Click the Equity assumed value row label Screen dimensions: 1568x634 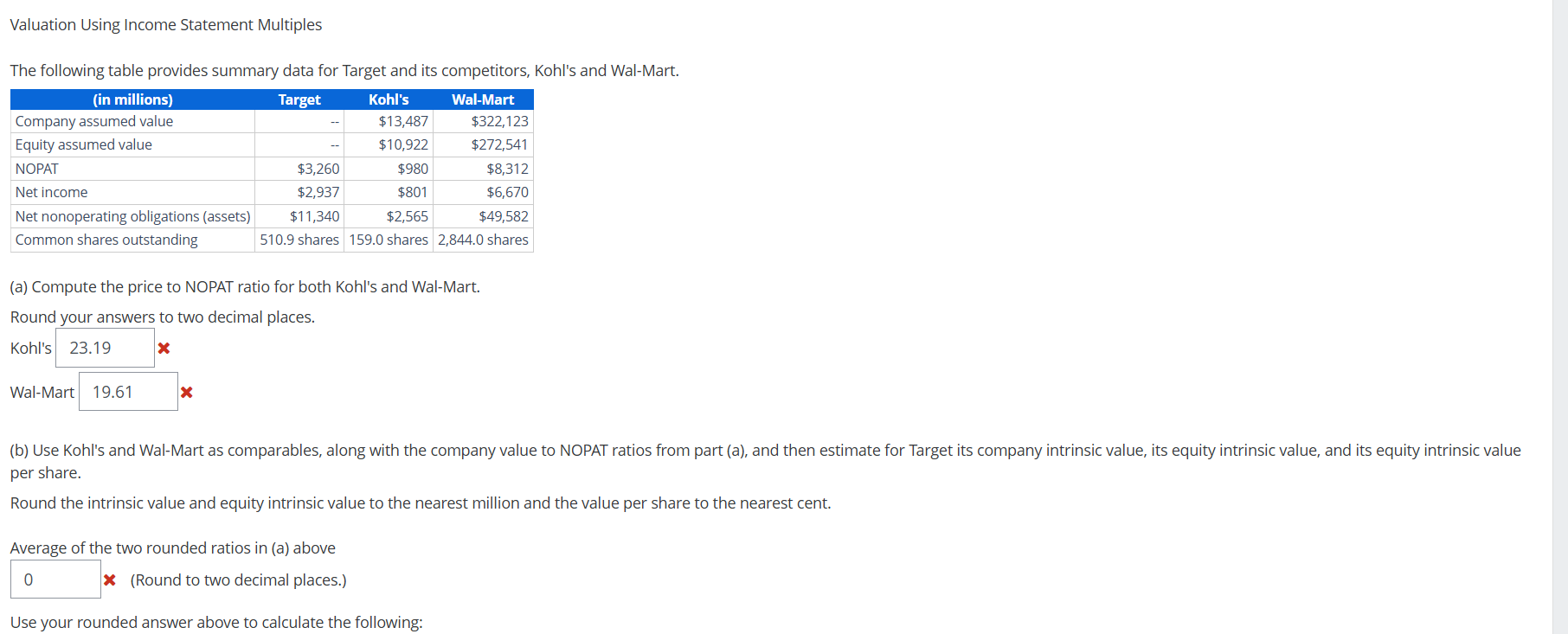(83, 144)
